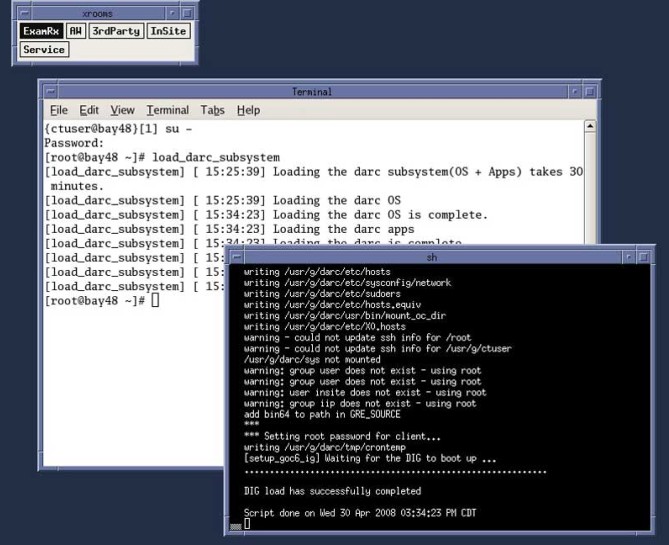Screen dimensions: 669x545
Task: Go to the InSite room
Action: 167,32
